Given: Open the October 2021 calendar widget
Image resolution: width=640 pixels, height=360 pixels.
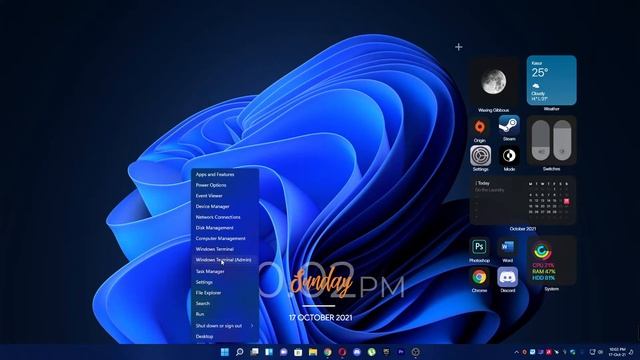Looking at the screenshot, I should (522, 200).
